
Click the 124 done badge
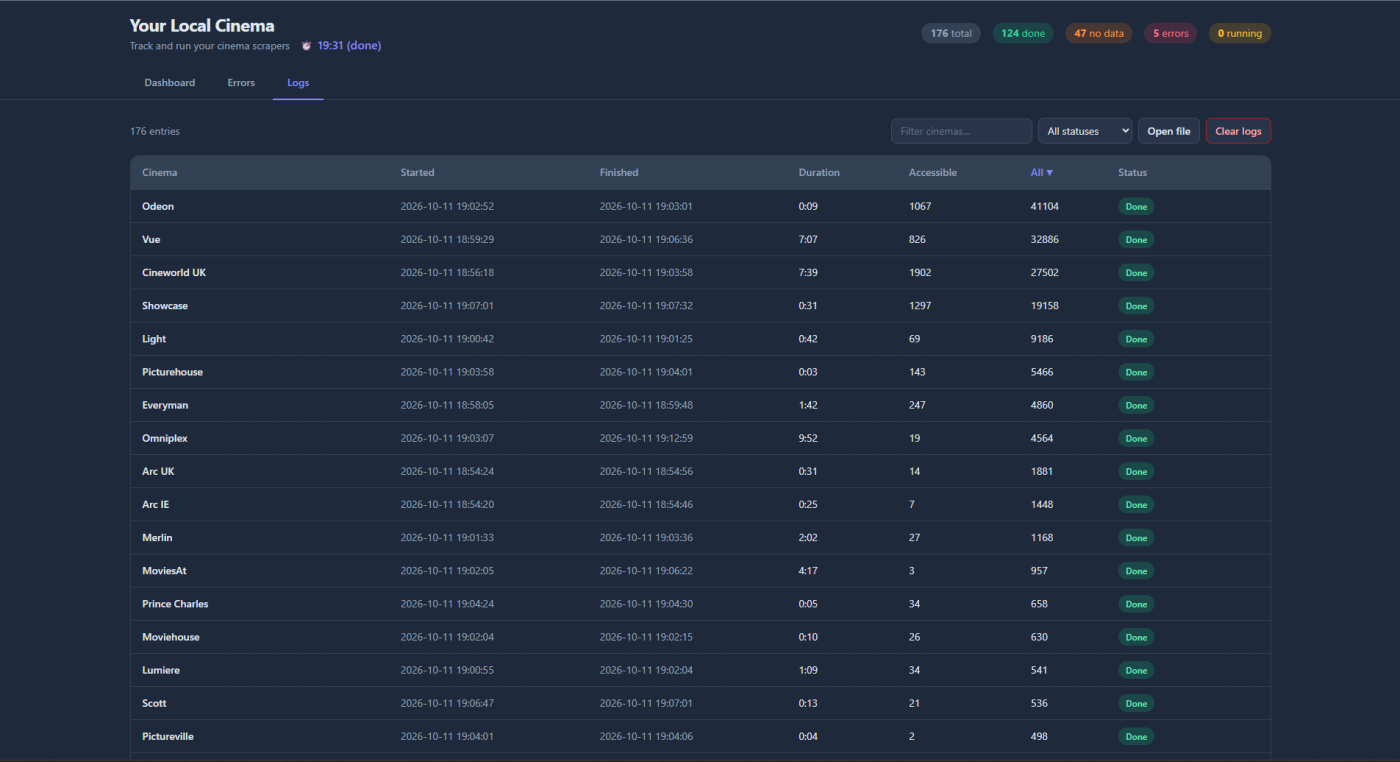pos(1023,33)
